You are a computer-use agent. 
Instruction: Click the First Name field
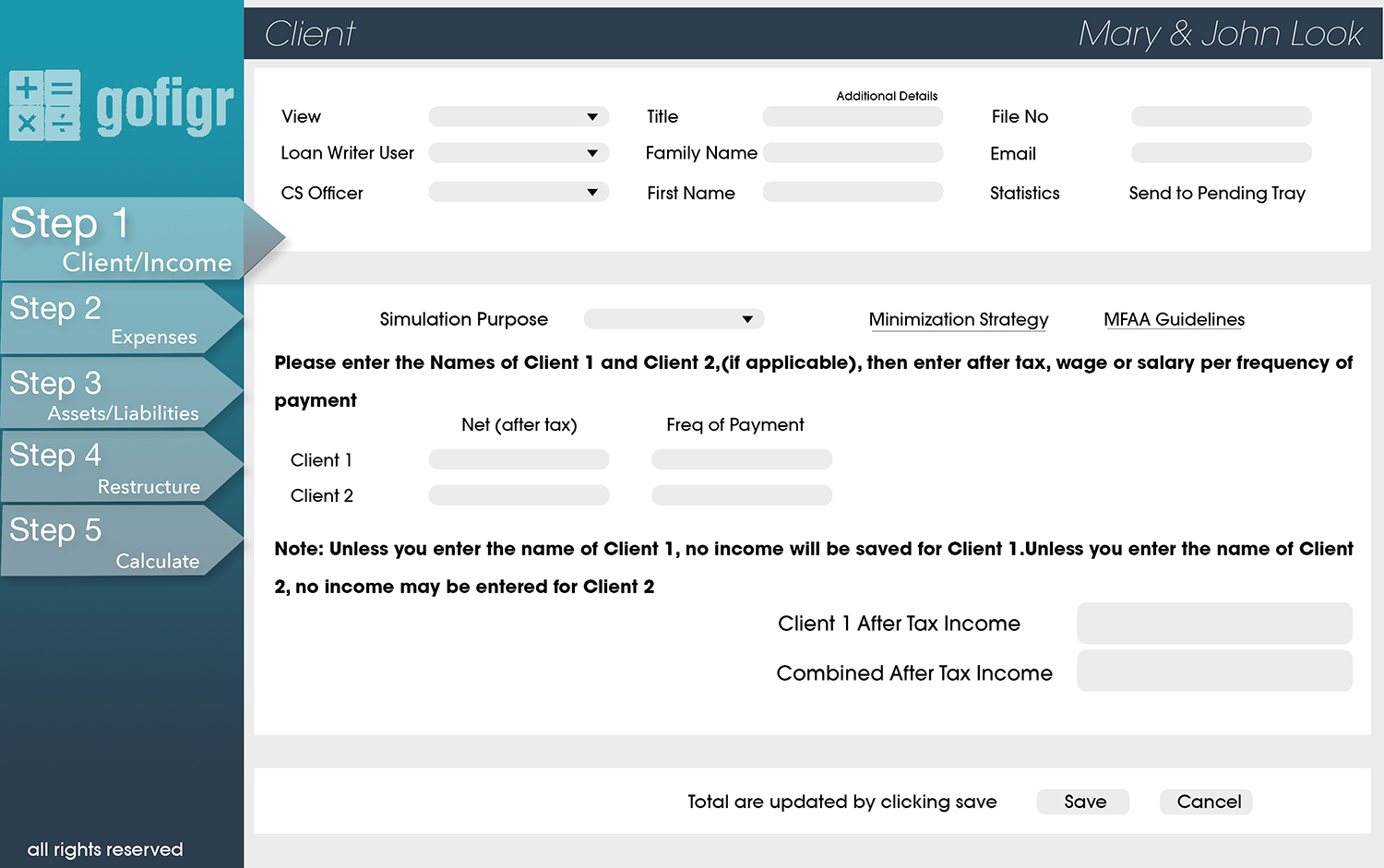pos(853,192)
